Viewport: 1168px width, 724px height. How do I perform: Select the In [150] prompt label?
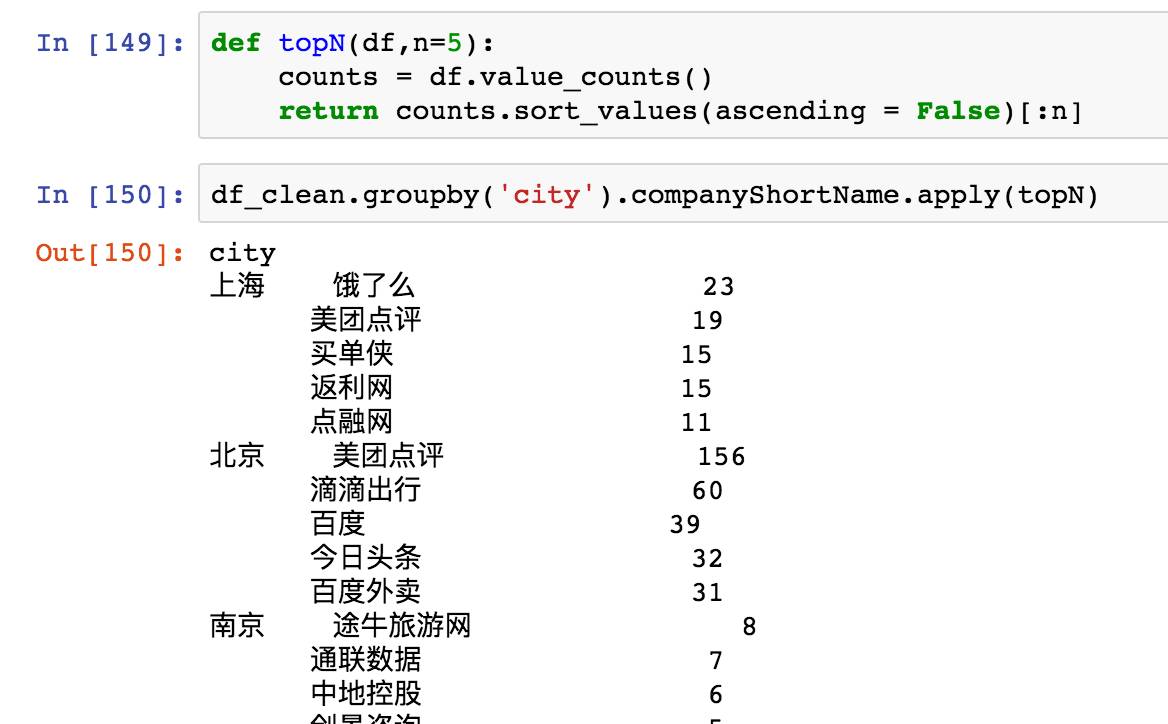pyautogui.click(x=110, y=195)
